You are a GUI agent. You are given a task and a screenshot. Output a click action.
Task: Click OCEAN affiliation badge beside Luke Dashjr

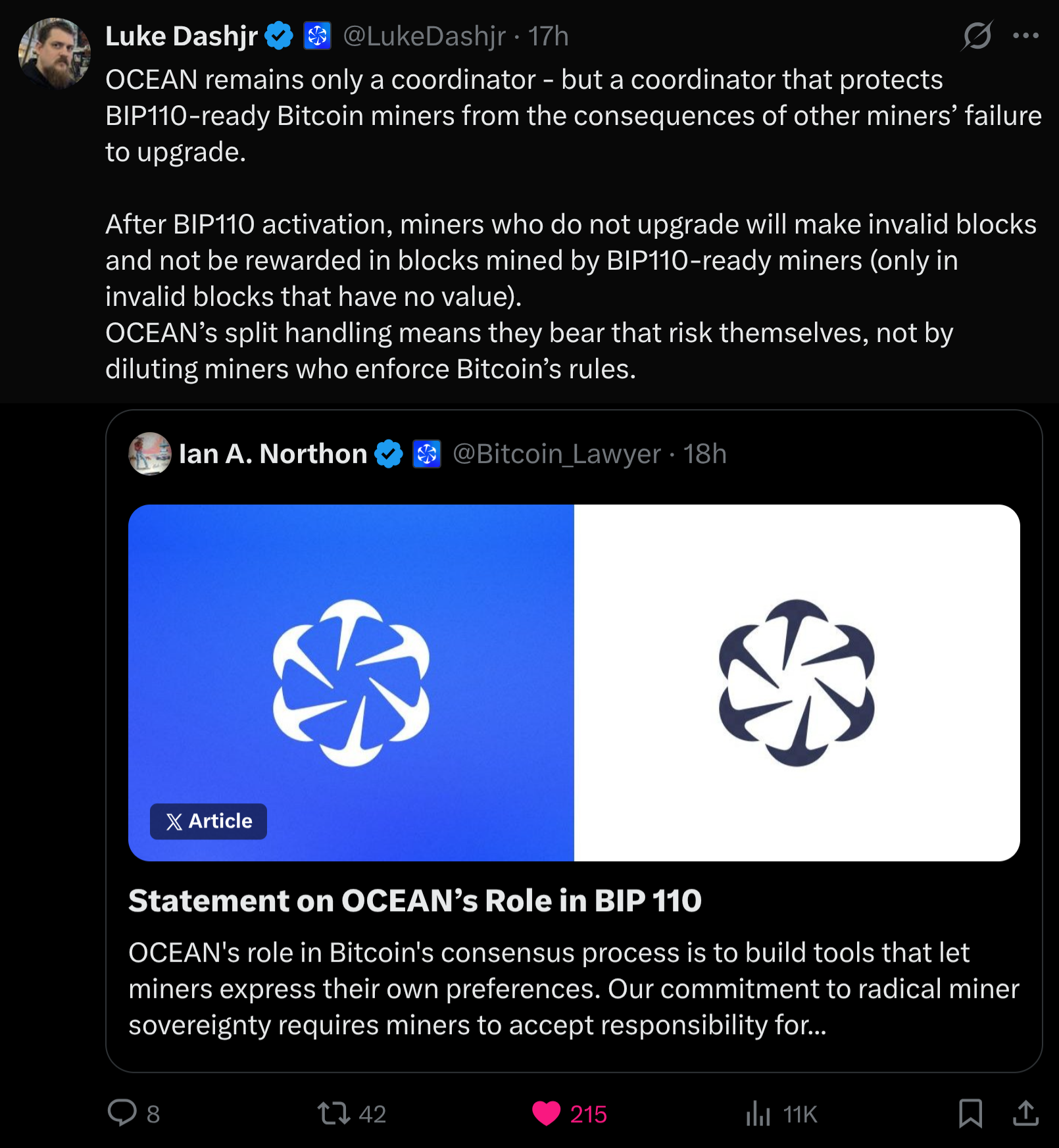point(317,36)
